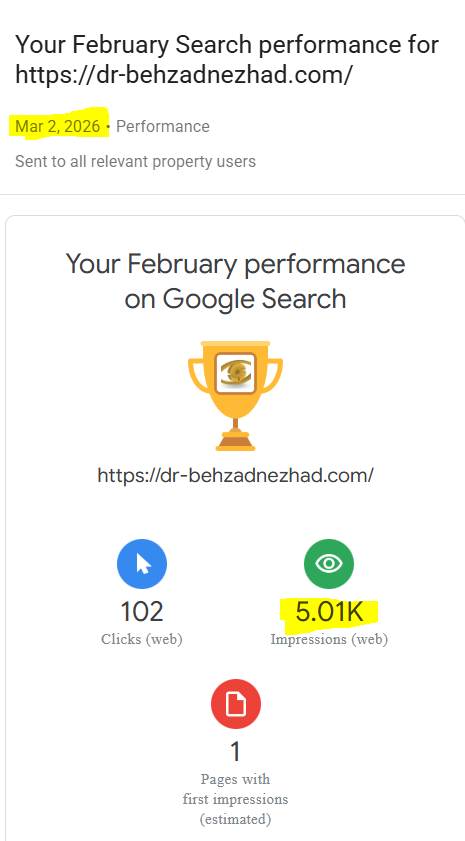Click the green impressions eye icon

(x=329, y=564)
